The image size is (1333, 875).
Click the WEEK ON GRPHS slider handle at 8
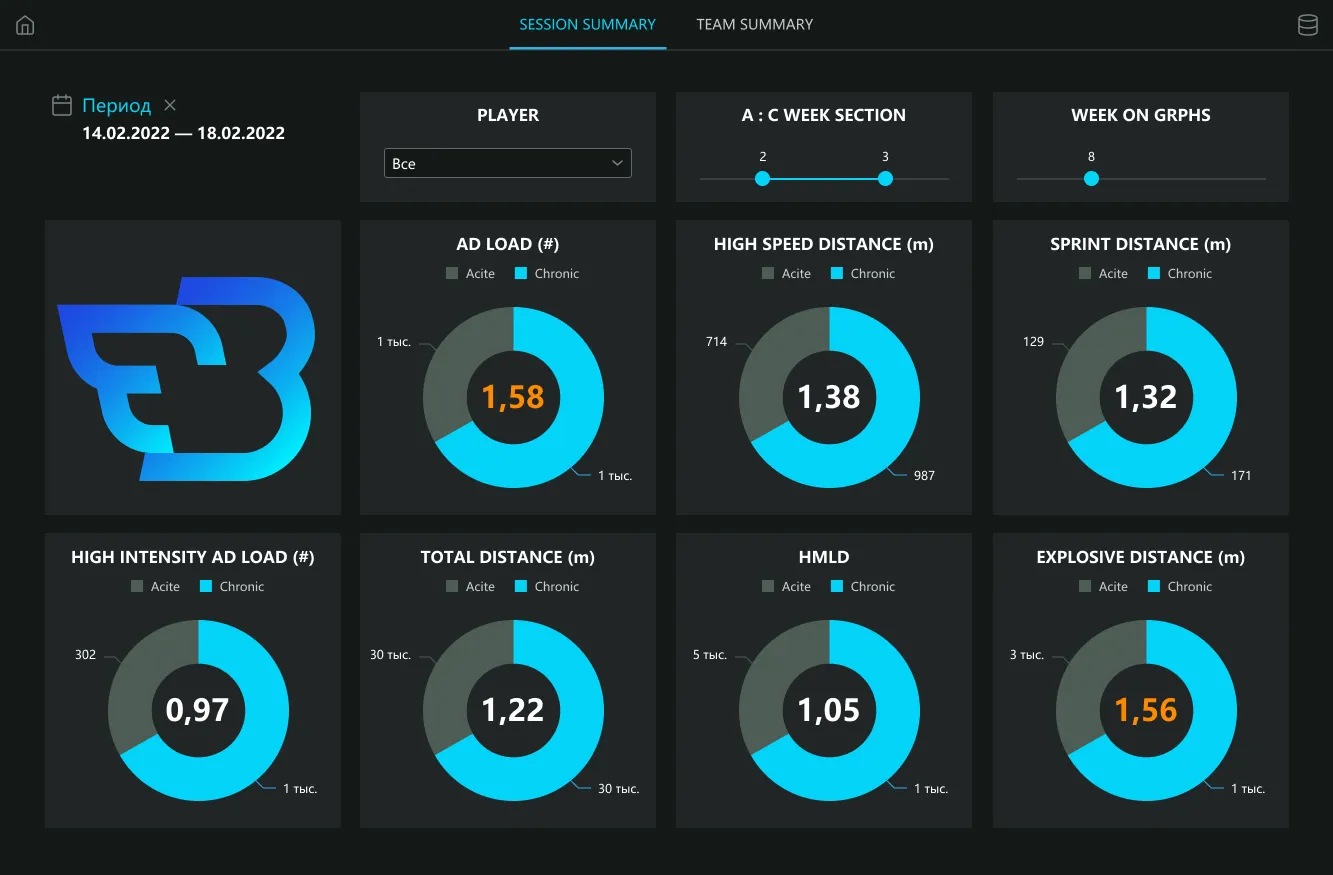(1091, 179)
